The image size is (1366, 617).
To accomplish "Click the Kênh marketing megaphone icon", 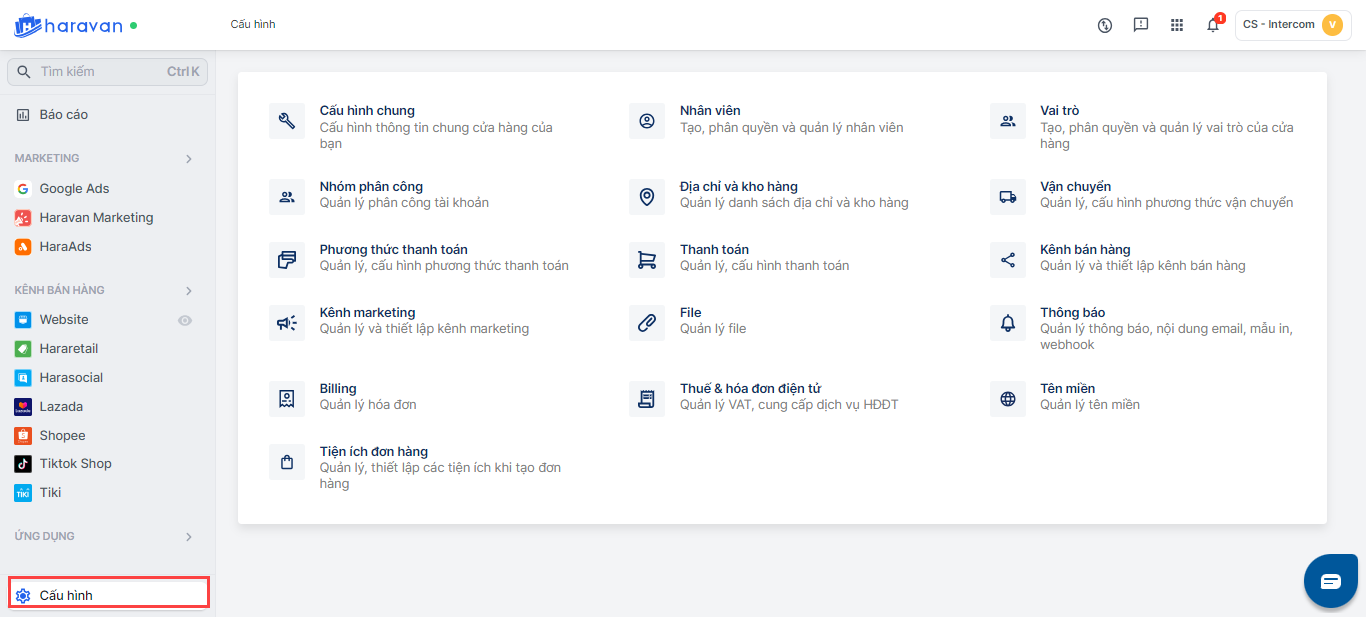I will point(287,323).
